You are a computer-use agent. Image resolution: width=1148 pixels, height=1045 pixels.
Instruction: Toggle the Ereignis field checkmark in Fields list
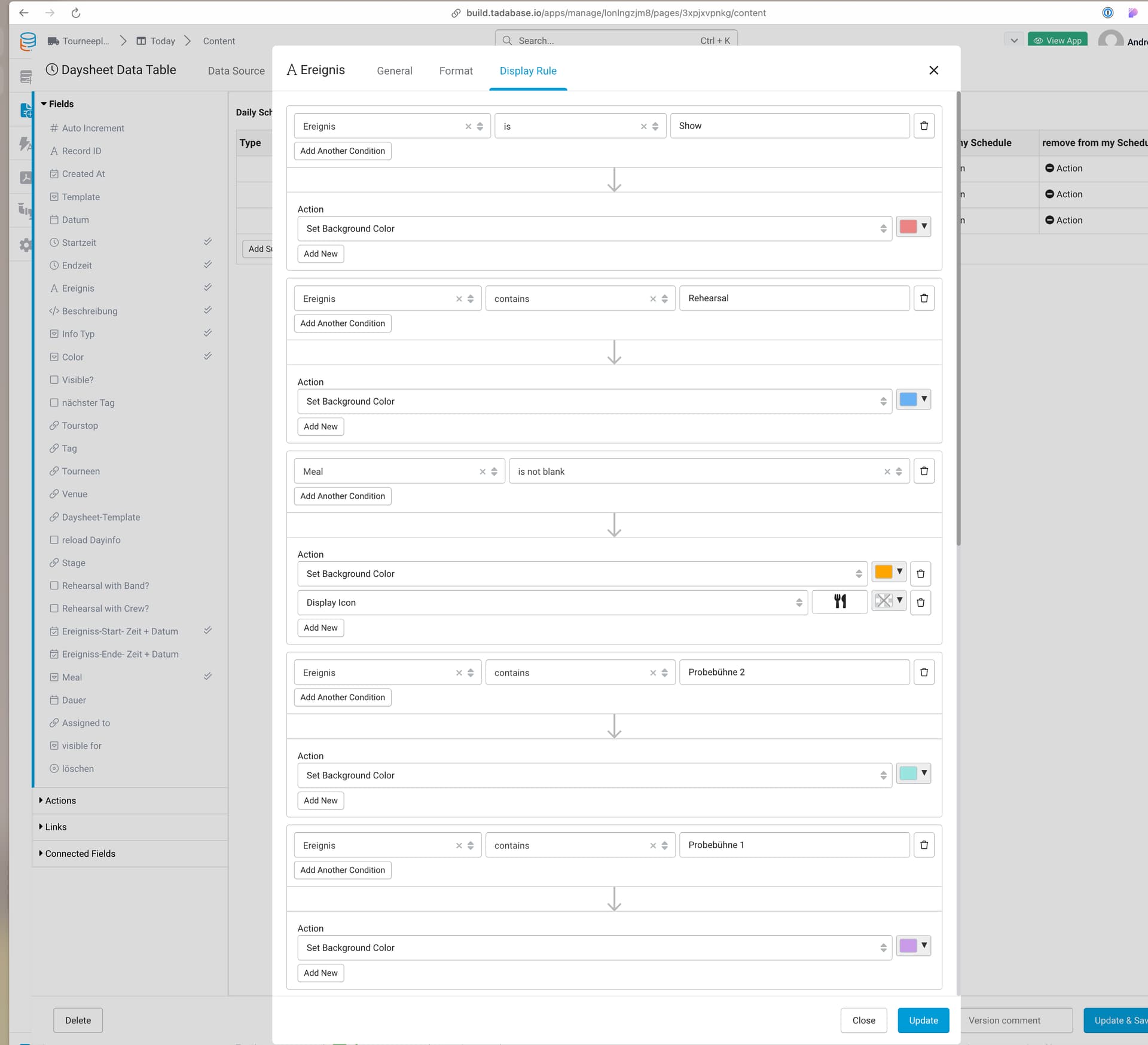tap(207, 287)
